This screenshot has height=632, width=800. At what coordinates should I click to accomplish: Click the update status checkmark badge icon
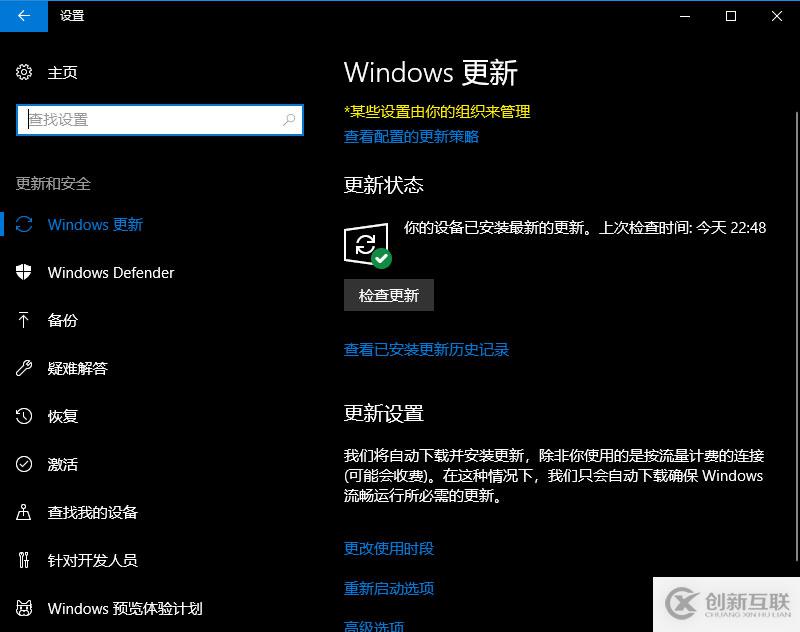(381, 258)
